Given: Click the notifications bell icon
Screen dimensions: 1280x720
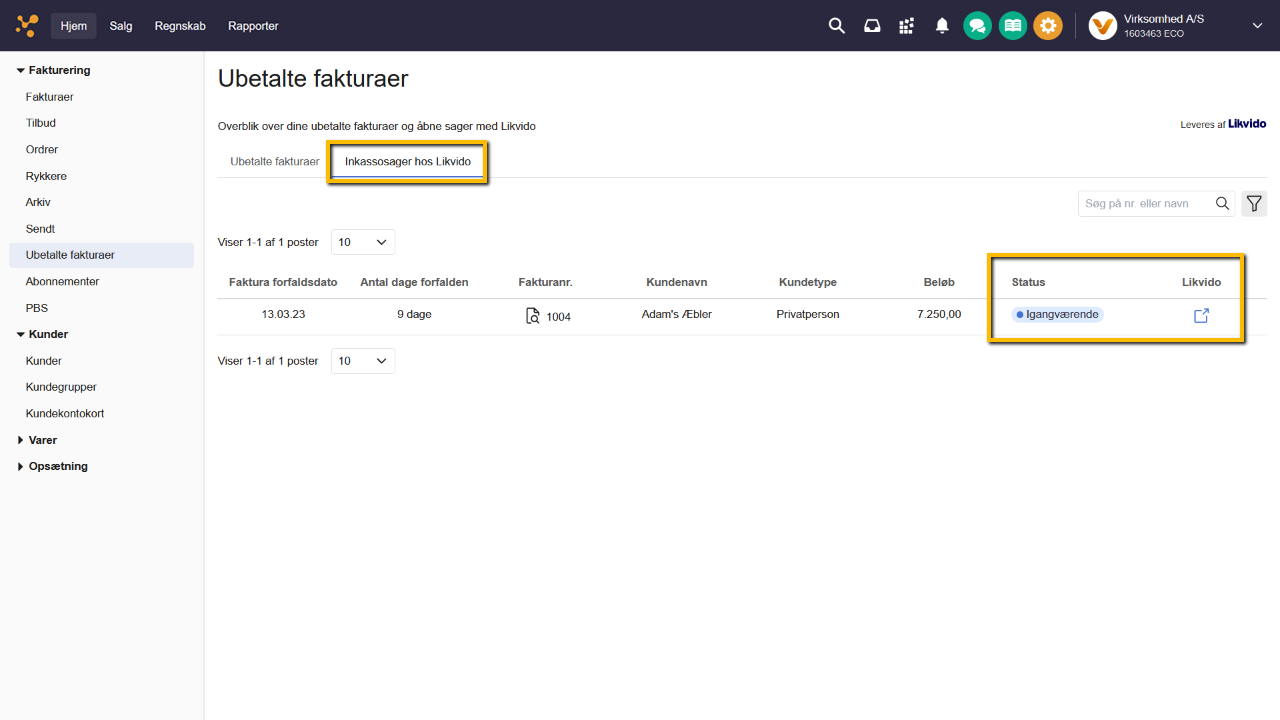Looking at the screenshot, I should [942, 26].
